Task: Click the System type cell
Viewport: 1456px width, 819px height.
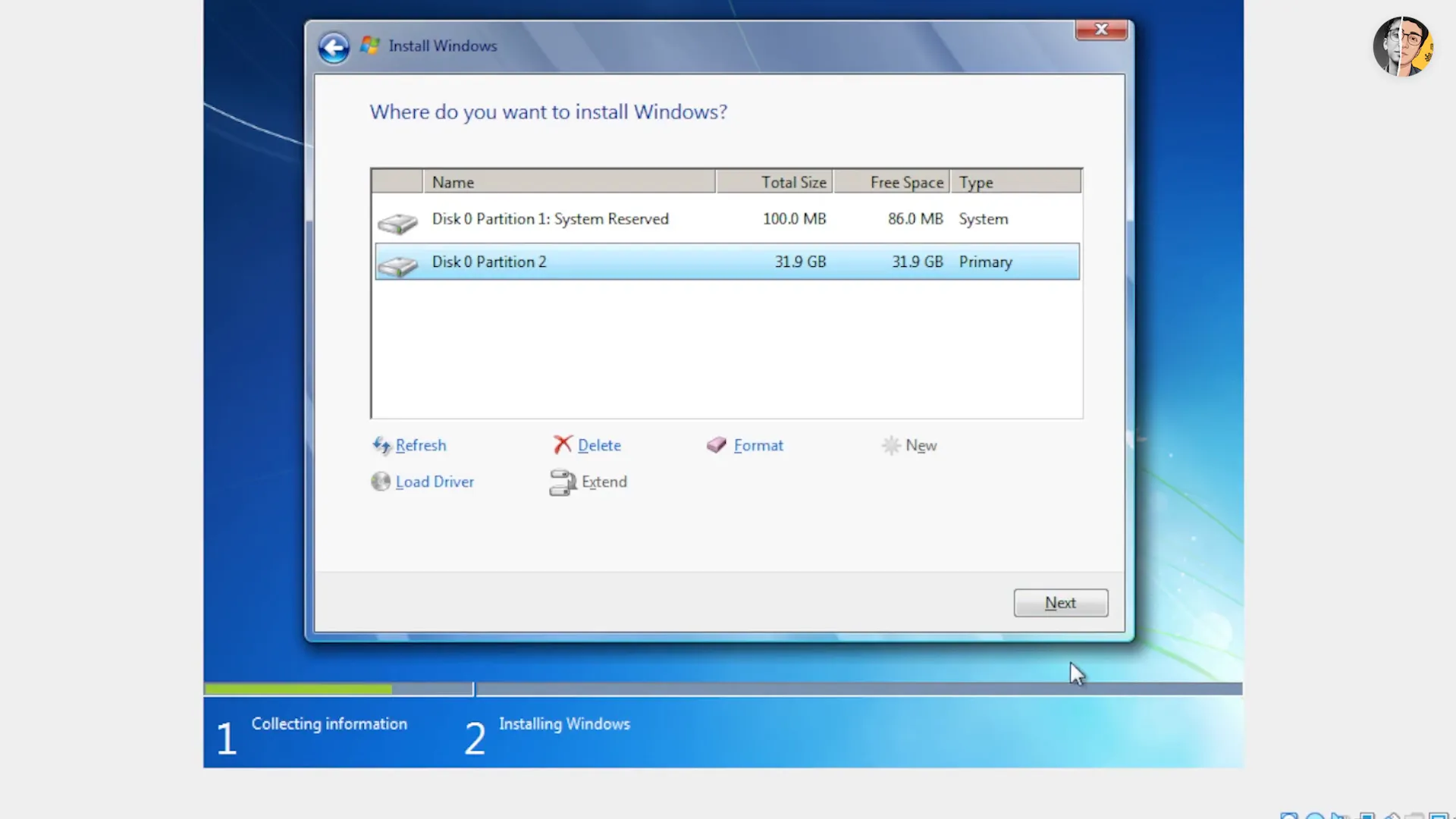Action: tap(984, 219)
